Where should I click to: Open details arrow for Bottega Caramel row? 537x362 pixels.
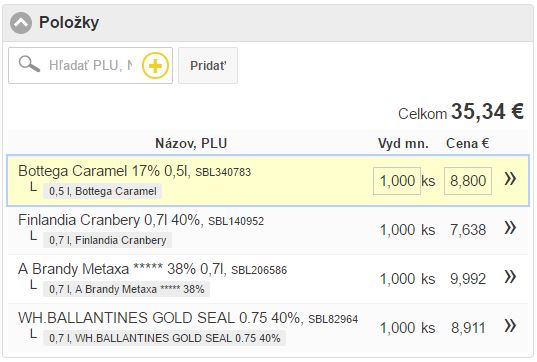click(x=510, y=179)
